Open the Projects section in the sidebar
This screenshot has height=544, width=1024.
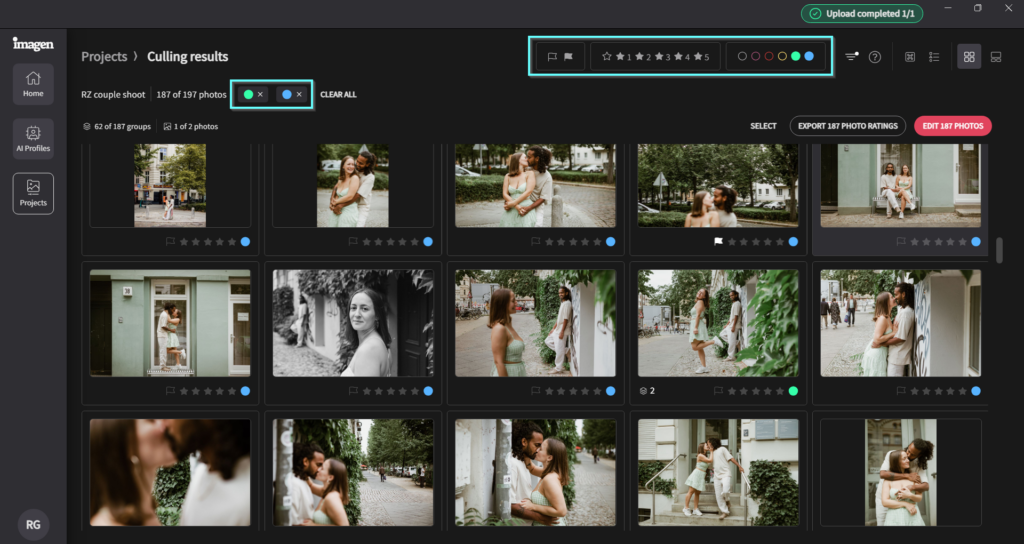point(33,193)
